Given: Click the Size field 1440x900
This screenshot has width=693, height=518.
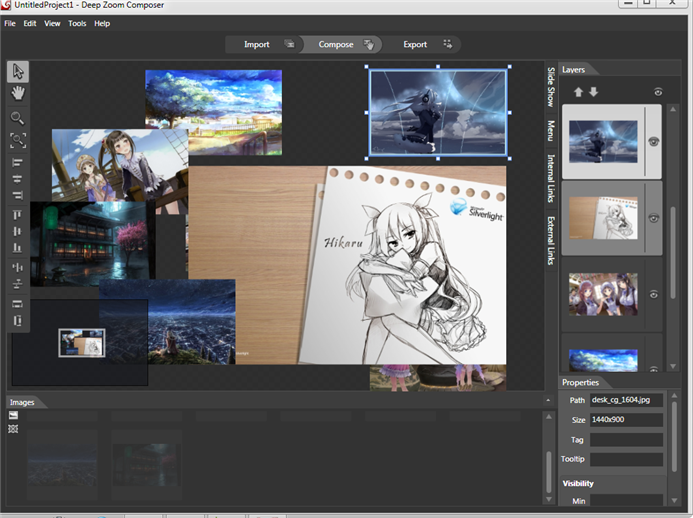Looking at the screenshot, I should pos(626,419).
